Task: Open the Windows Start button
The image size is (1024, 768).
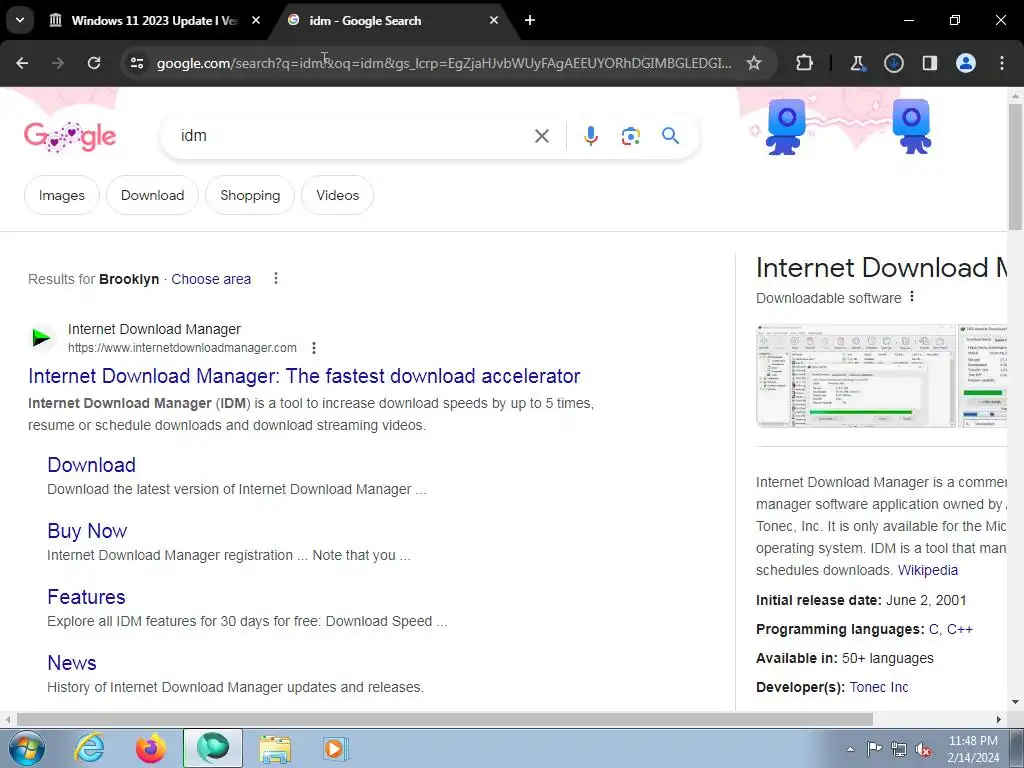Action: point(27,748)
